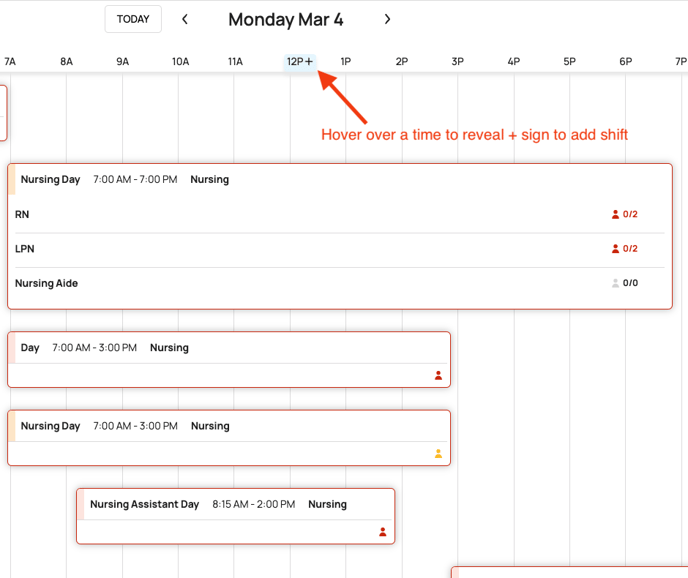Select the 3P time label
The width and height of the screenshot is (688, 578).
(x=458, y=61)
